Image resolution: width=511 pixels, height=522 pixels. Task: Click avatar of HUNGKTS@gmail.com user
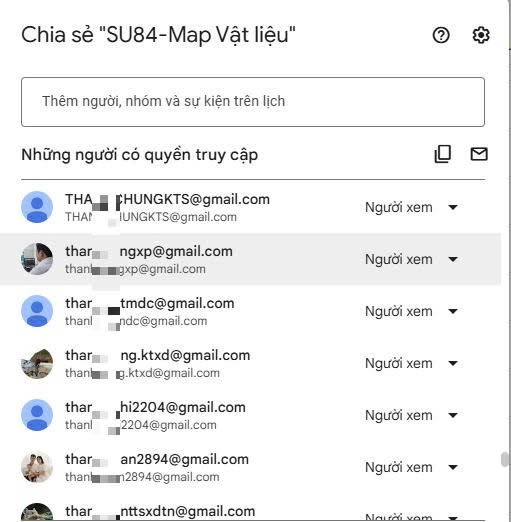[37, 207]
